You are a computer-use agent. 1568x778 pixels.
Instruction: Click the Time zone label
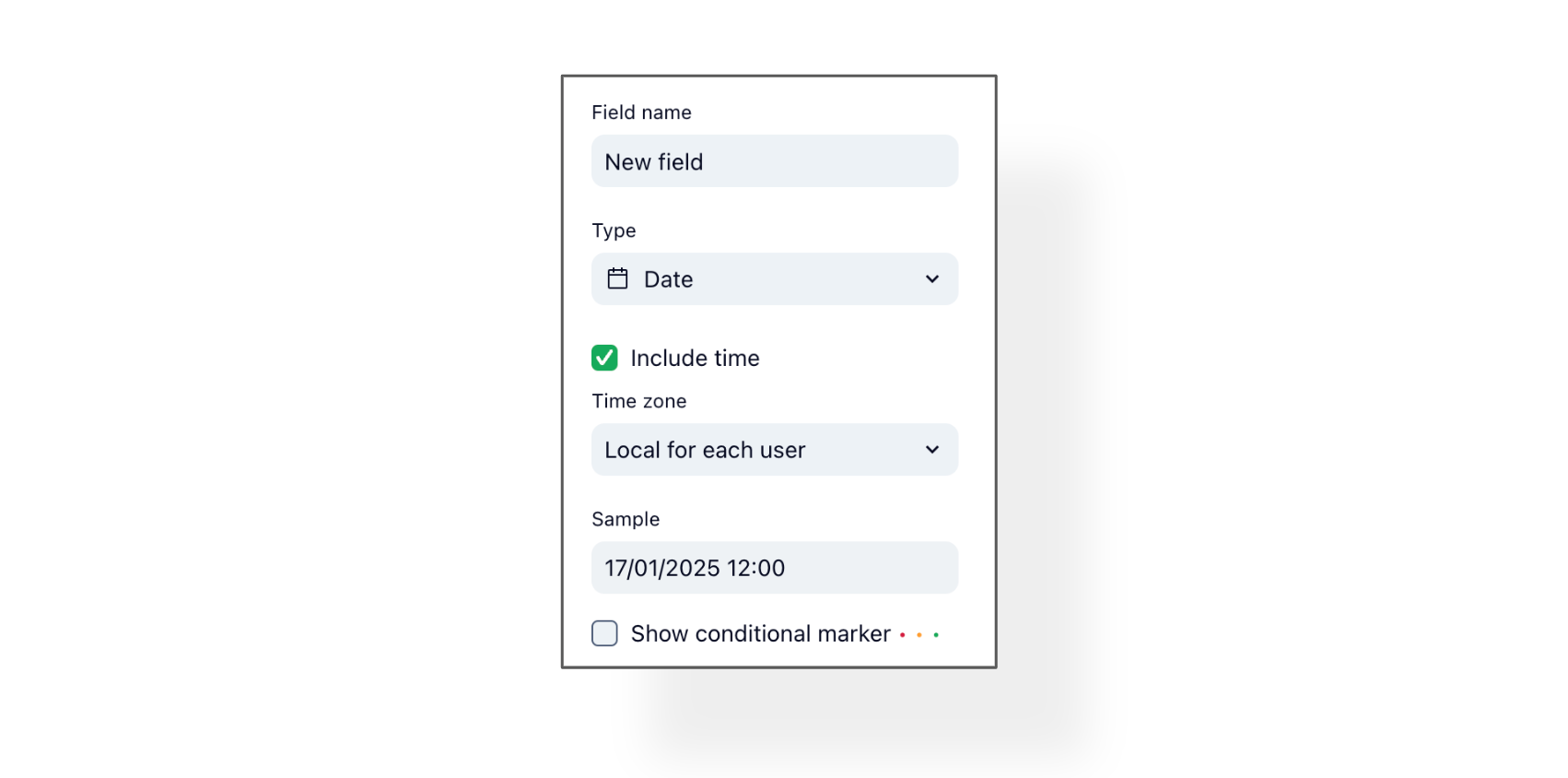(x=638, y=401)
